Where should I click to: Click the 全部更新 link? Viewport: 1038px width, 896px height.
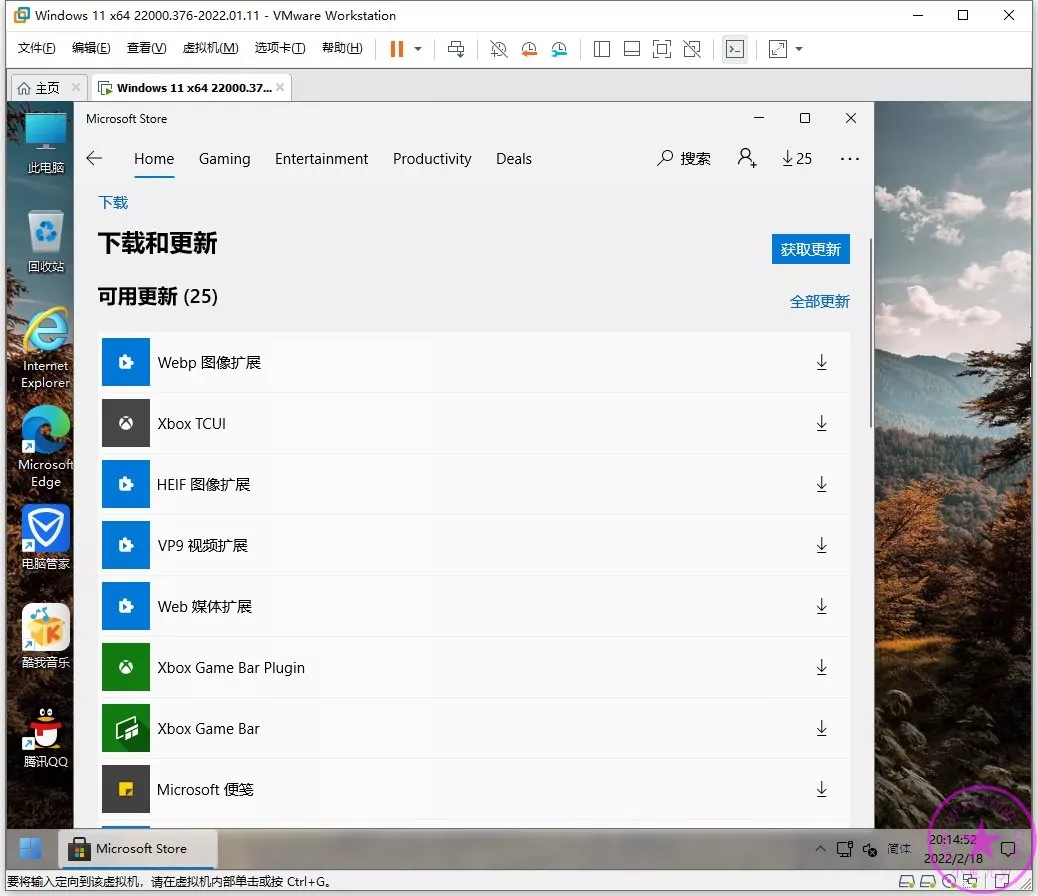[819, 301]
